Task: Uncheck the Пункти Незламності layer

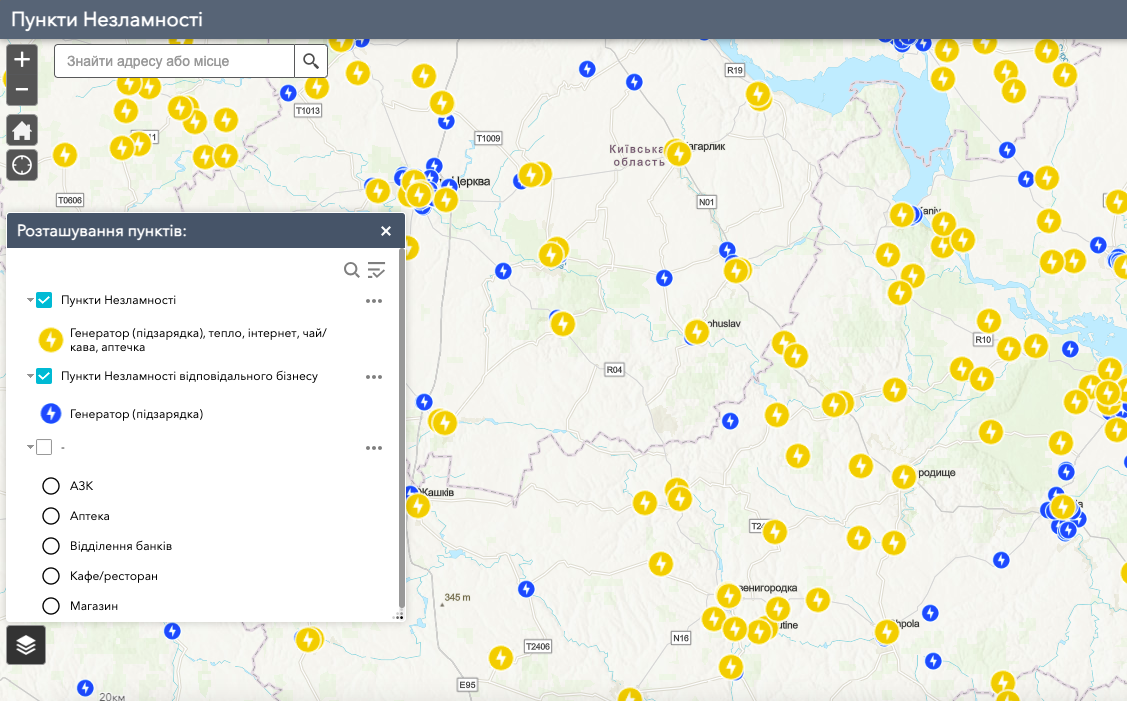Action: 44,300
